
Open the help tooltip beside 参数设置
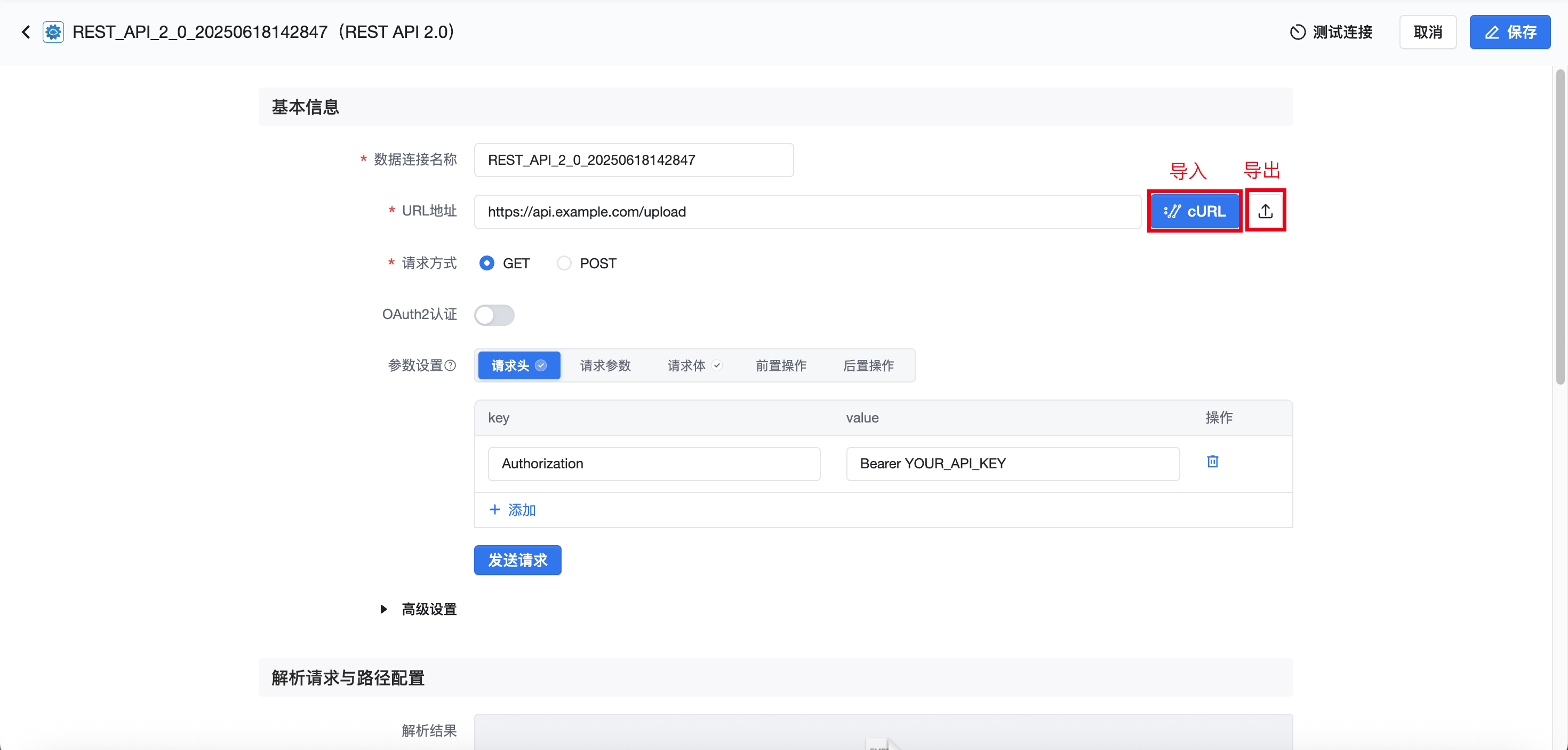pos(451,365)
